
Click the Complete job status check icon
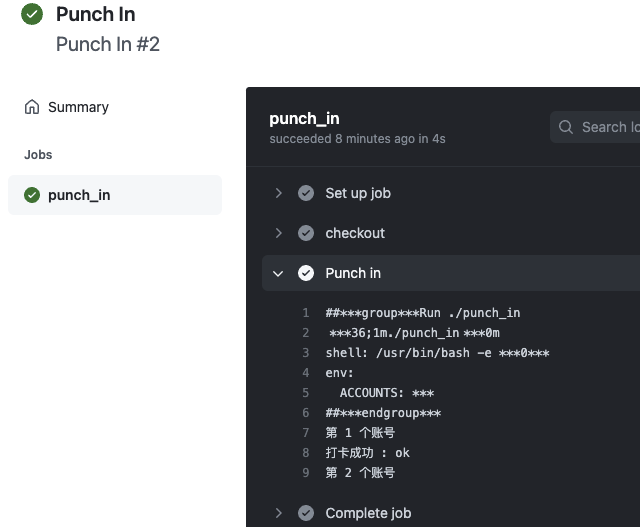306,513
